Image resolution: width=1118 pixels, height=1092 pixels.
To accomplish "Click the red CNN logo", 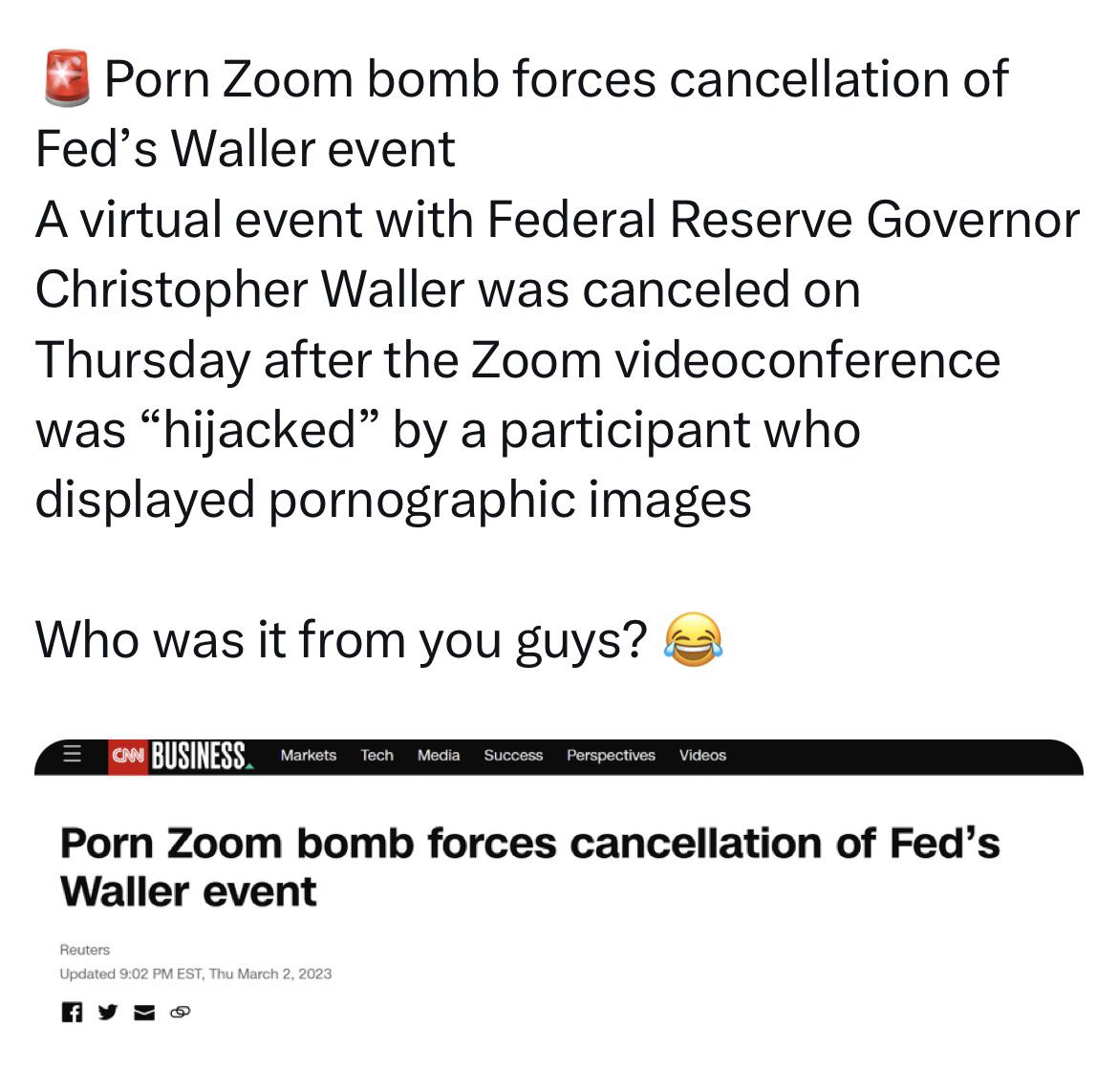I will click(x=127, y=756).
